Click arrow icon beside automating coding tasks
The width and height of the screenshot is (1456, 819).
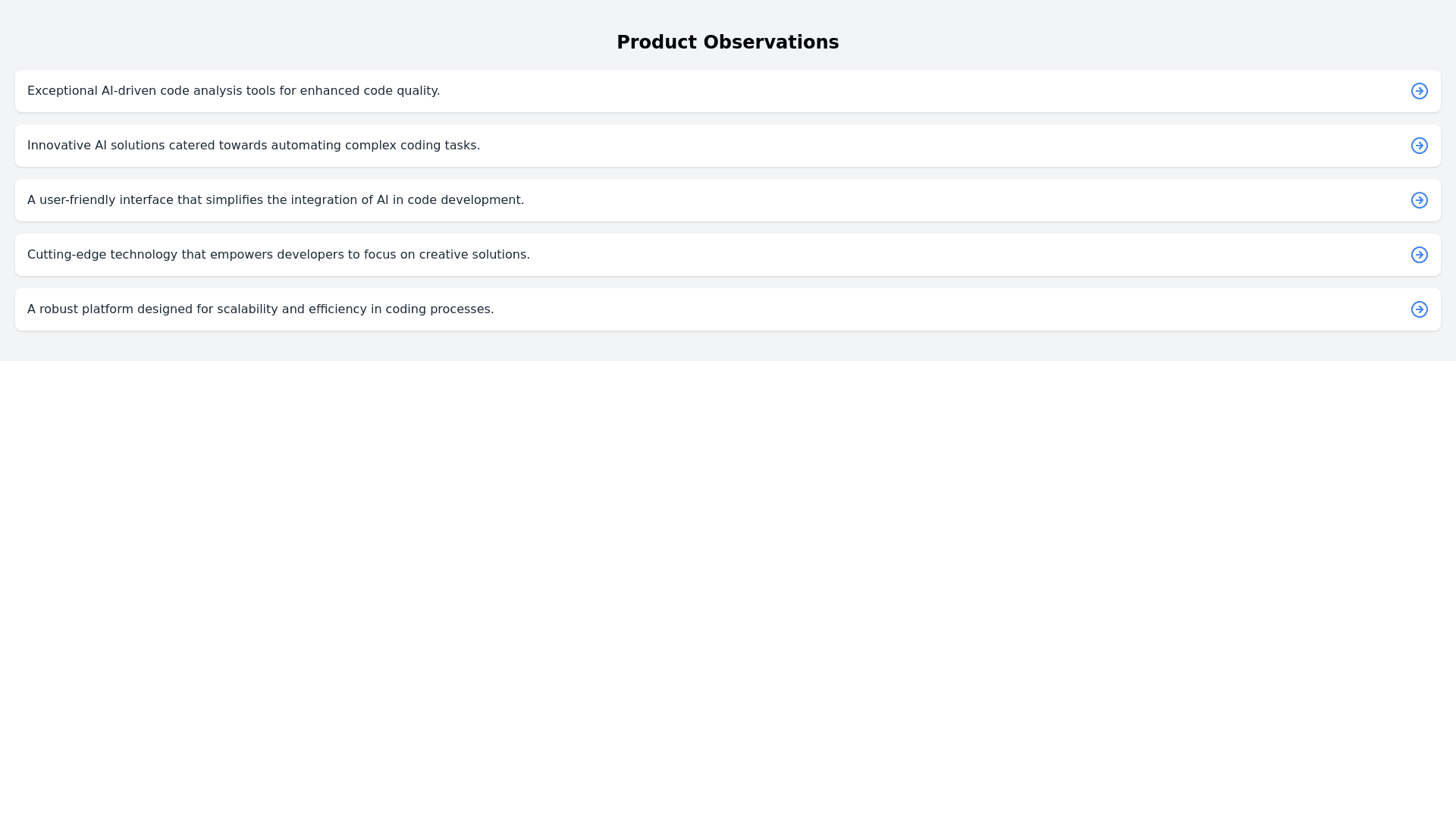tap(1419, 146)
